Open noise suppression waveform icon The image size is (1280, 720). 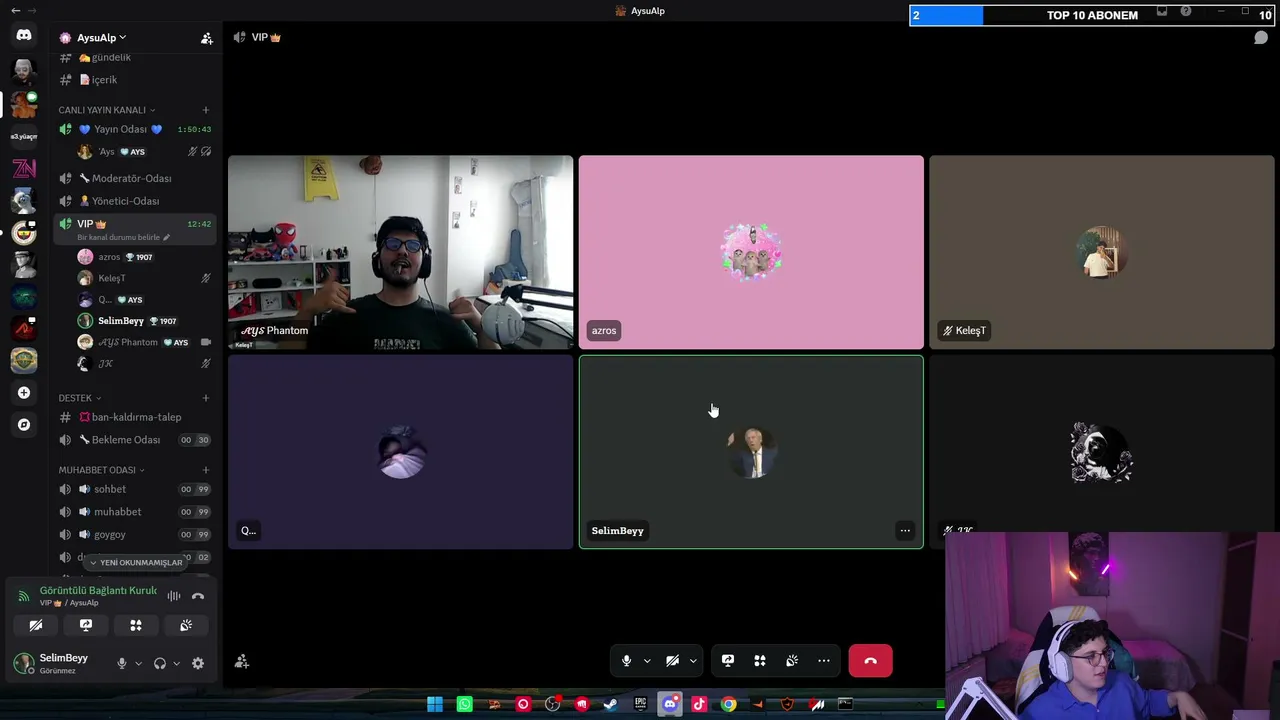[x=174, y=596]
